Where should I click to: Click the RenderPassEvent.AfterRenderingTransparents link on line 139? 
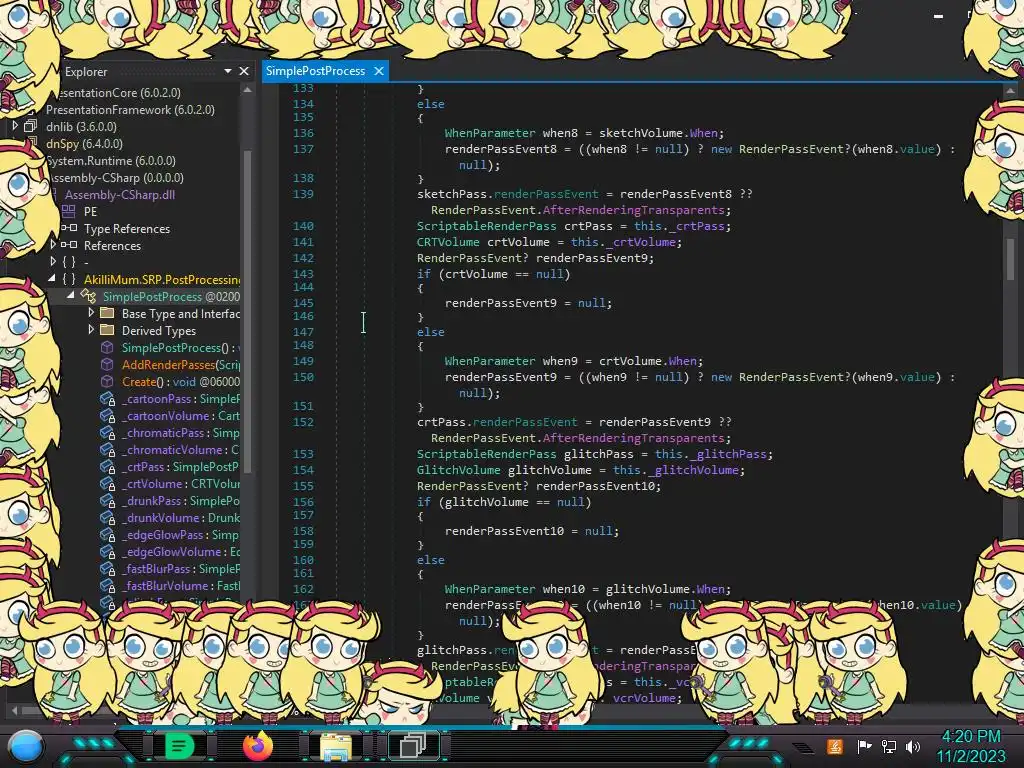(581, 210)
